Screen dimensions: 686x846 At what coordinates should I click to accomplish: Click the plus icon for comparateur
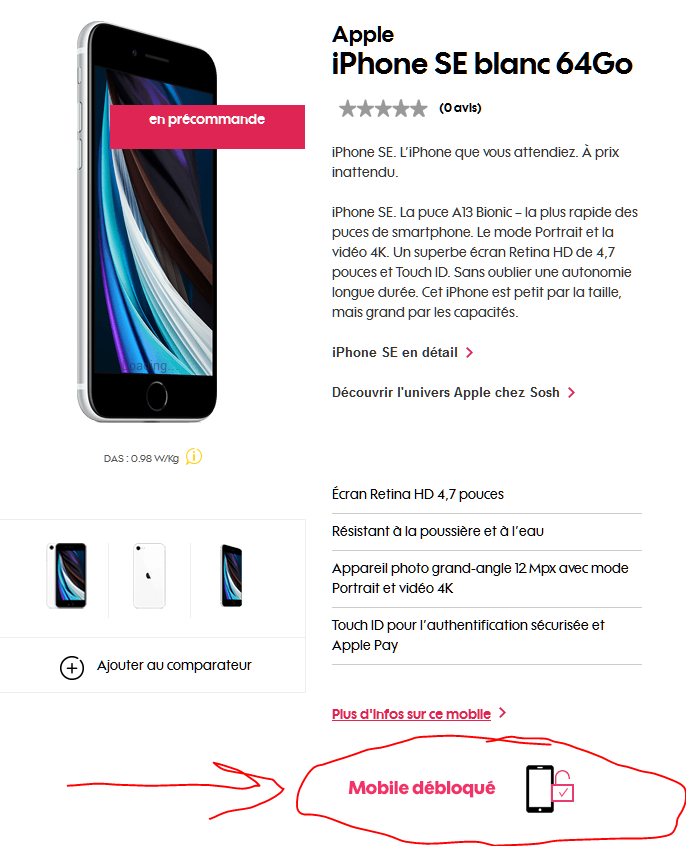pos(72,668)
